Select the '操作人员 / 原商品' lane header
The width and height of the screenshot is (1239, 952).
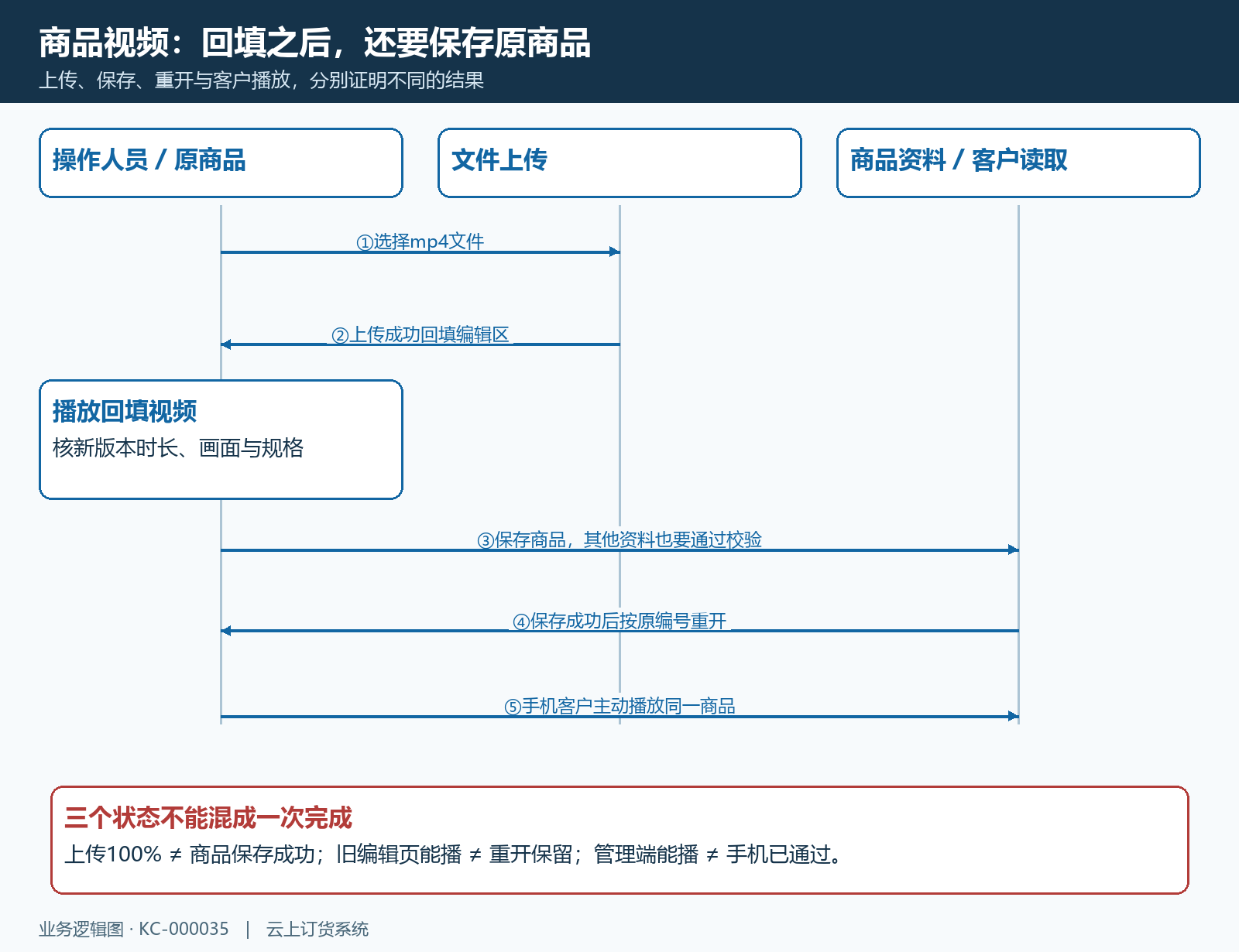point(221,163)
